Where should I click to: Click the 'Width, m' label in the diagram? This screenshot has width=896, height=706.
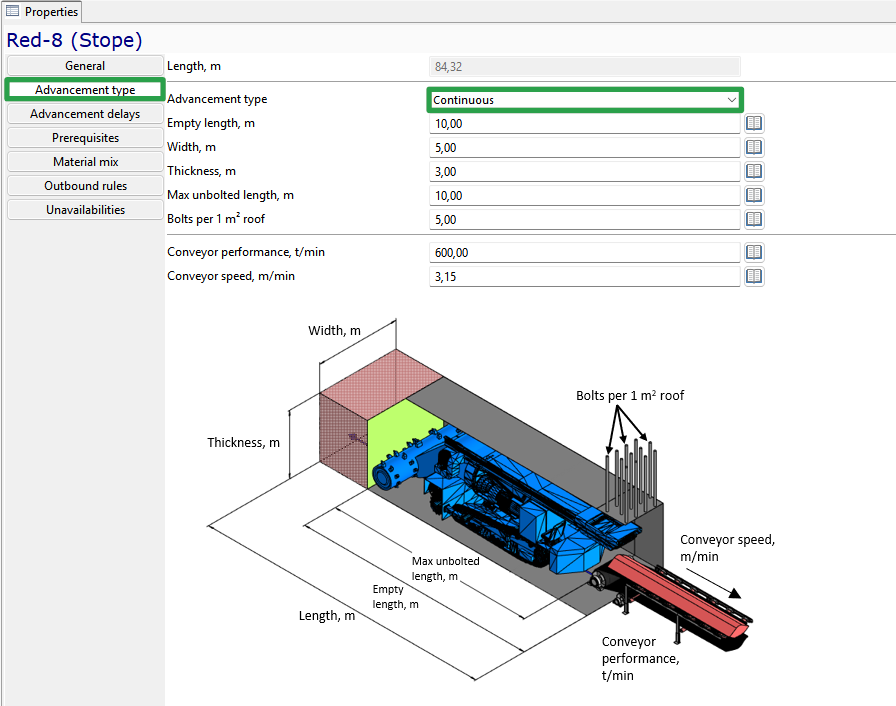[334, 330]
